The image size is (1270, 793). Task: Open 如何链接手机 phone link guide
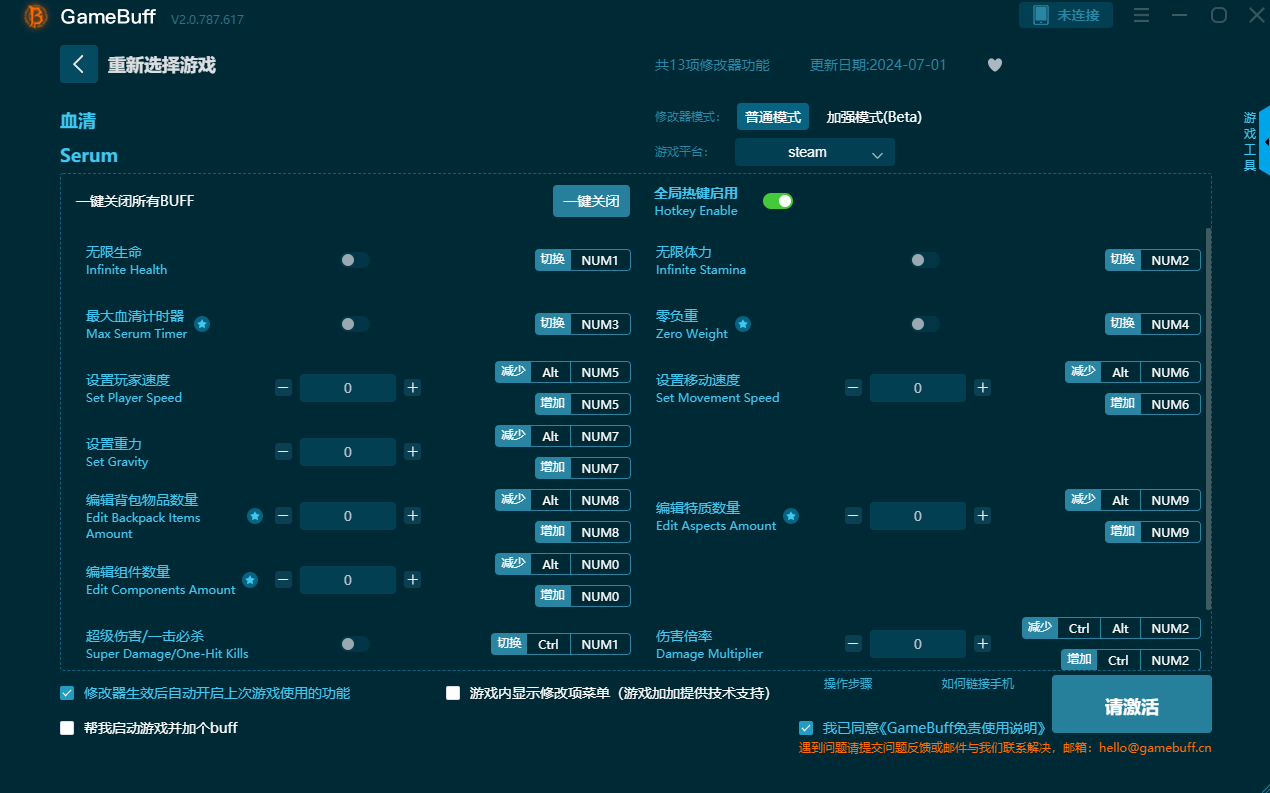pos(977,684)
